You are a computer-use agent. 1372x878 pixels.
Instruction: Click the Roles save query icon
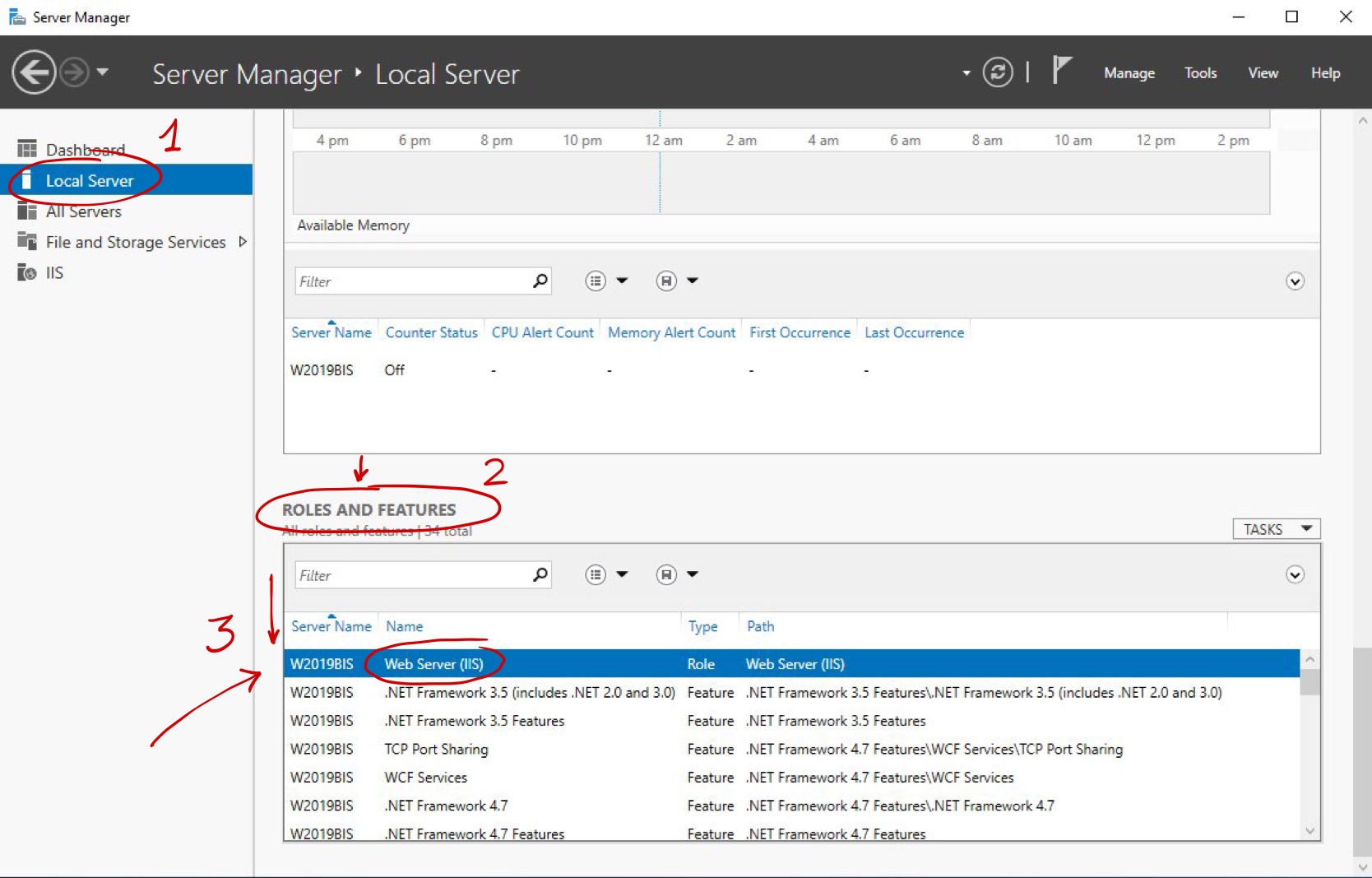[x=666, y=575]
